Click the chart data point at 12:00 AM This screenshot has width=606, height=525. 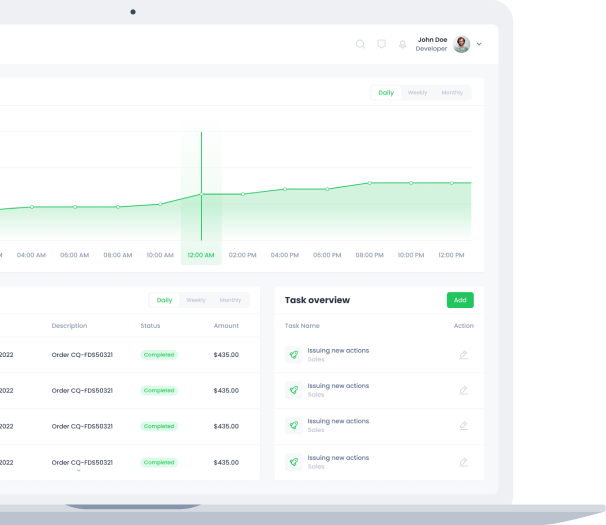201,194
